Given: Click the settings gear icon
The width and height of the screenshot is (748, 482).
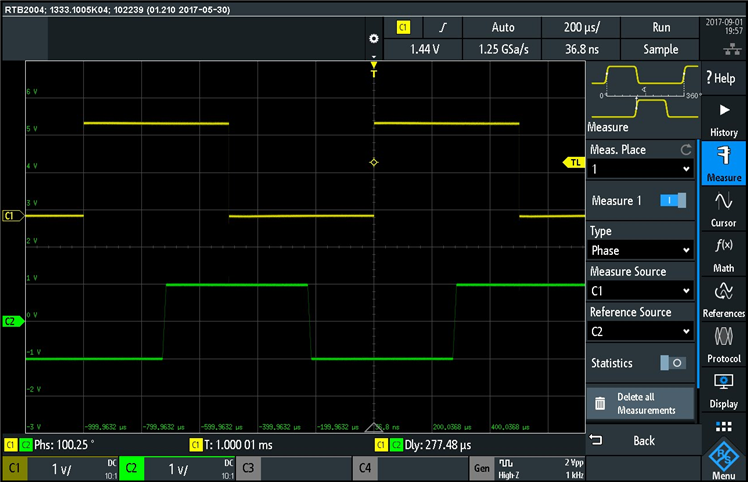Looking at the screenshot, I should [374, 39].
